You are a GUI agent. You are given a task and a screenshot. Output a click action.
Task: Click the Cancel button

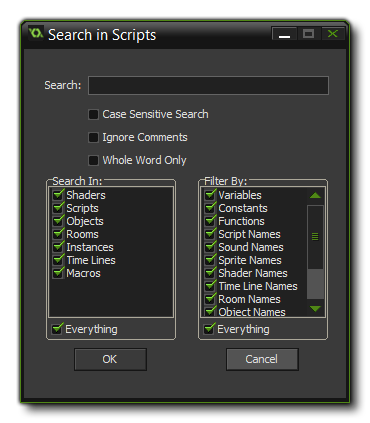(x=262, y=359)
